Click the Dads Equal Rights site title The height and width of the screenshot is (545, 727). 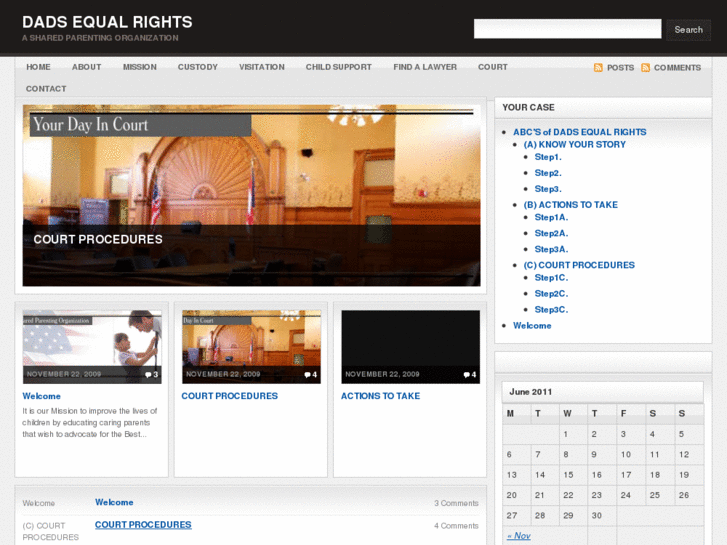pyautogui.click(x=107, y=22)
